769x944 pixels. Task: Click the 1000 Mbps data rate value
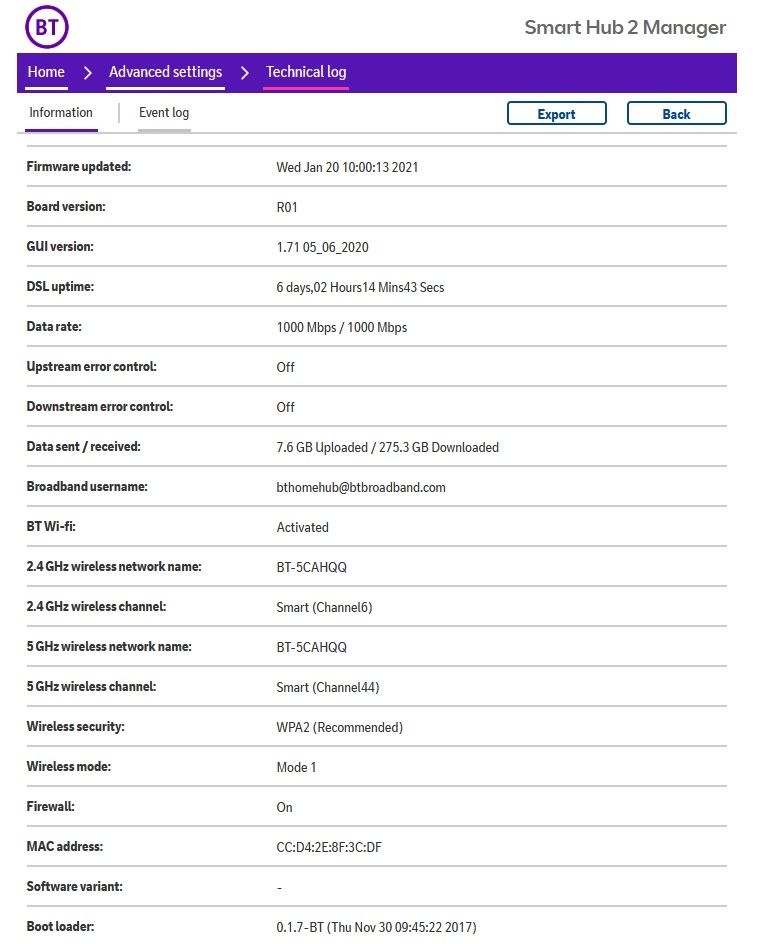(x=342, y=327)
